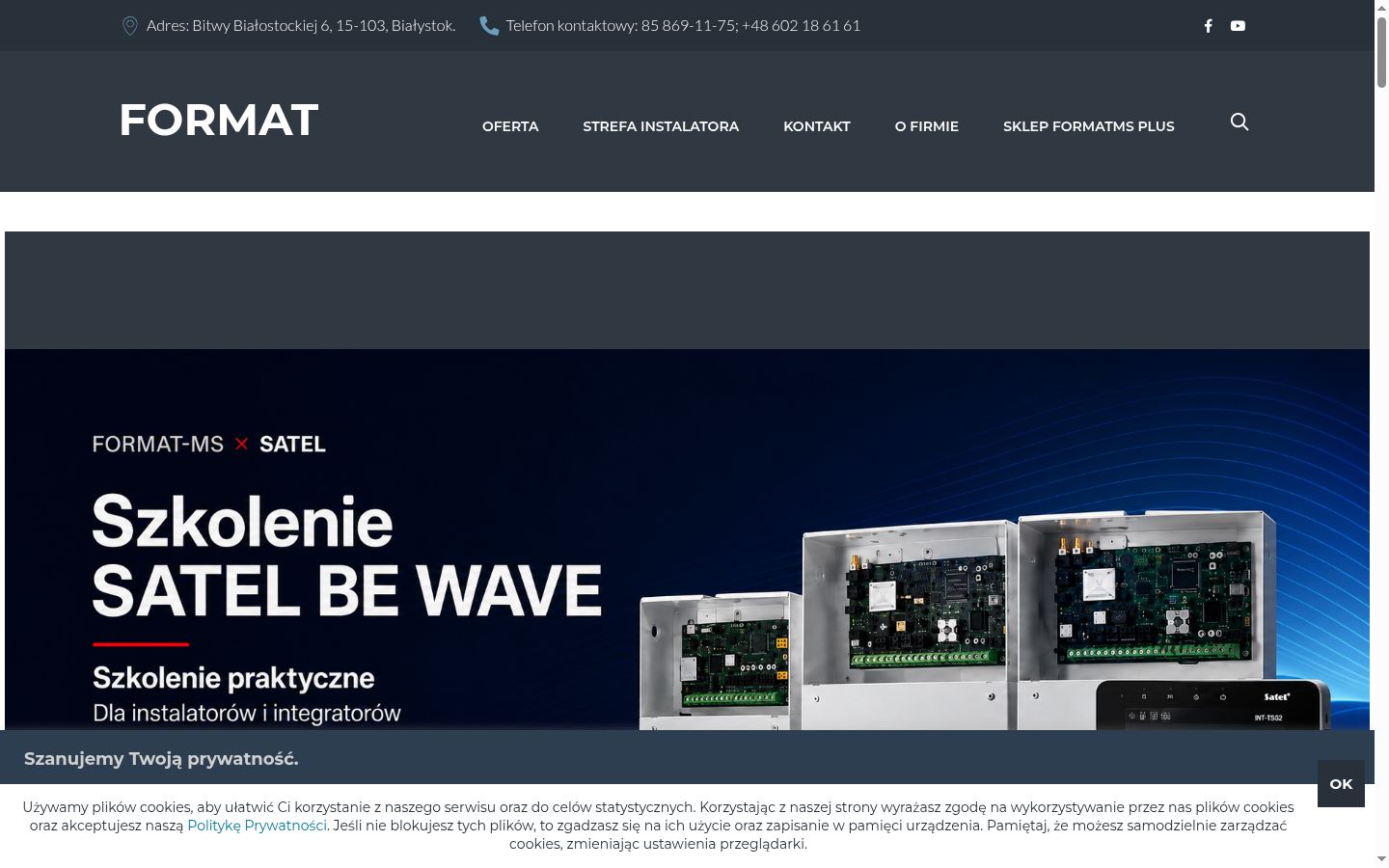Open the STREFA INSTALATORA menu
The height and width of the screenshot is (868, 1389).
[x=661, y=126]
